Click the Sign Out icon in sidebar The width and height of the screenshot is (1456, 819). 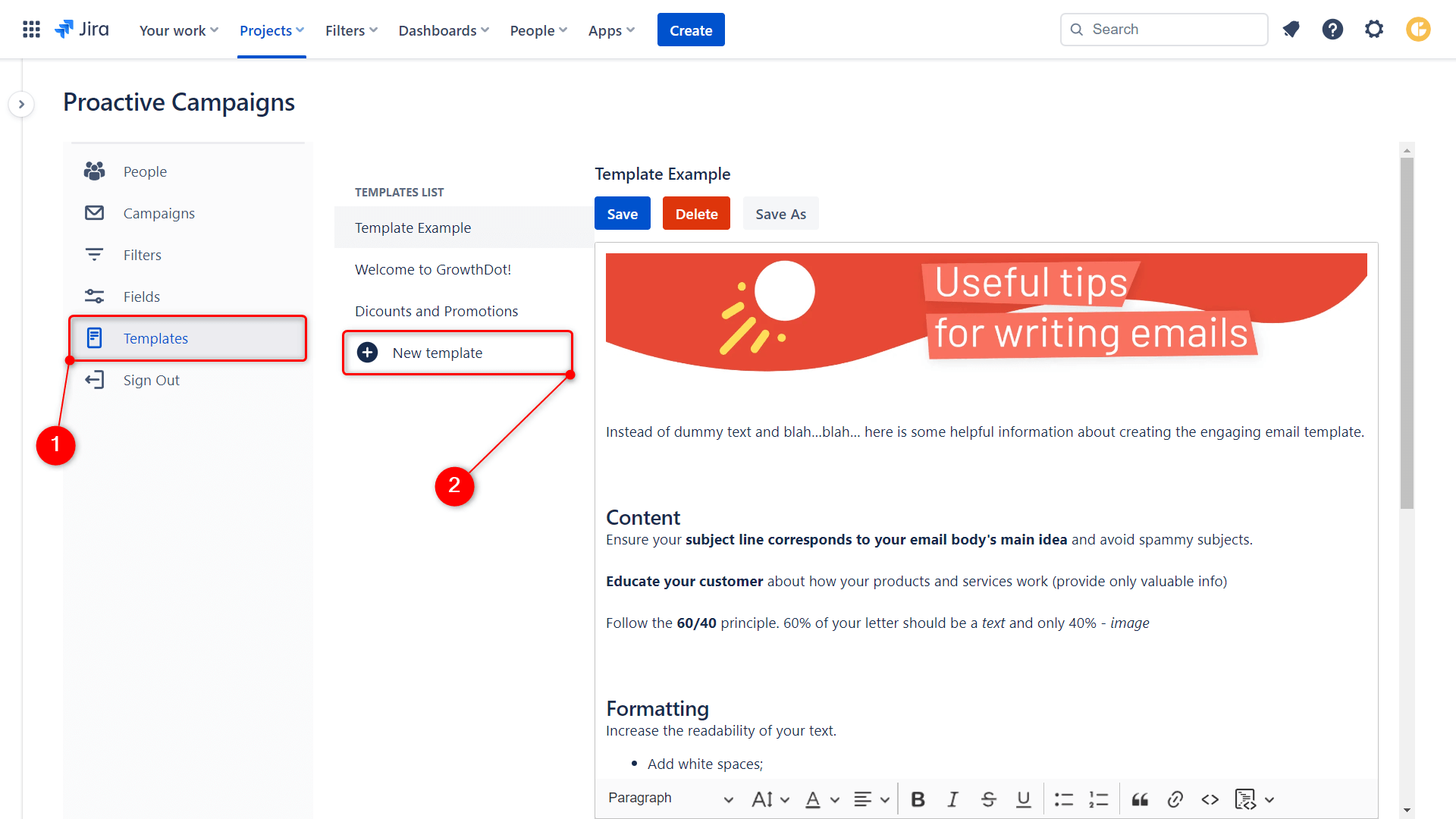point(94,380)
